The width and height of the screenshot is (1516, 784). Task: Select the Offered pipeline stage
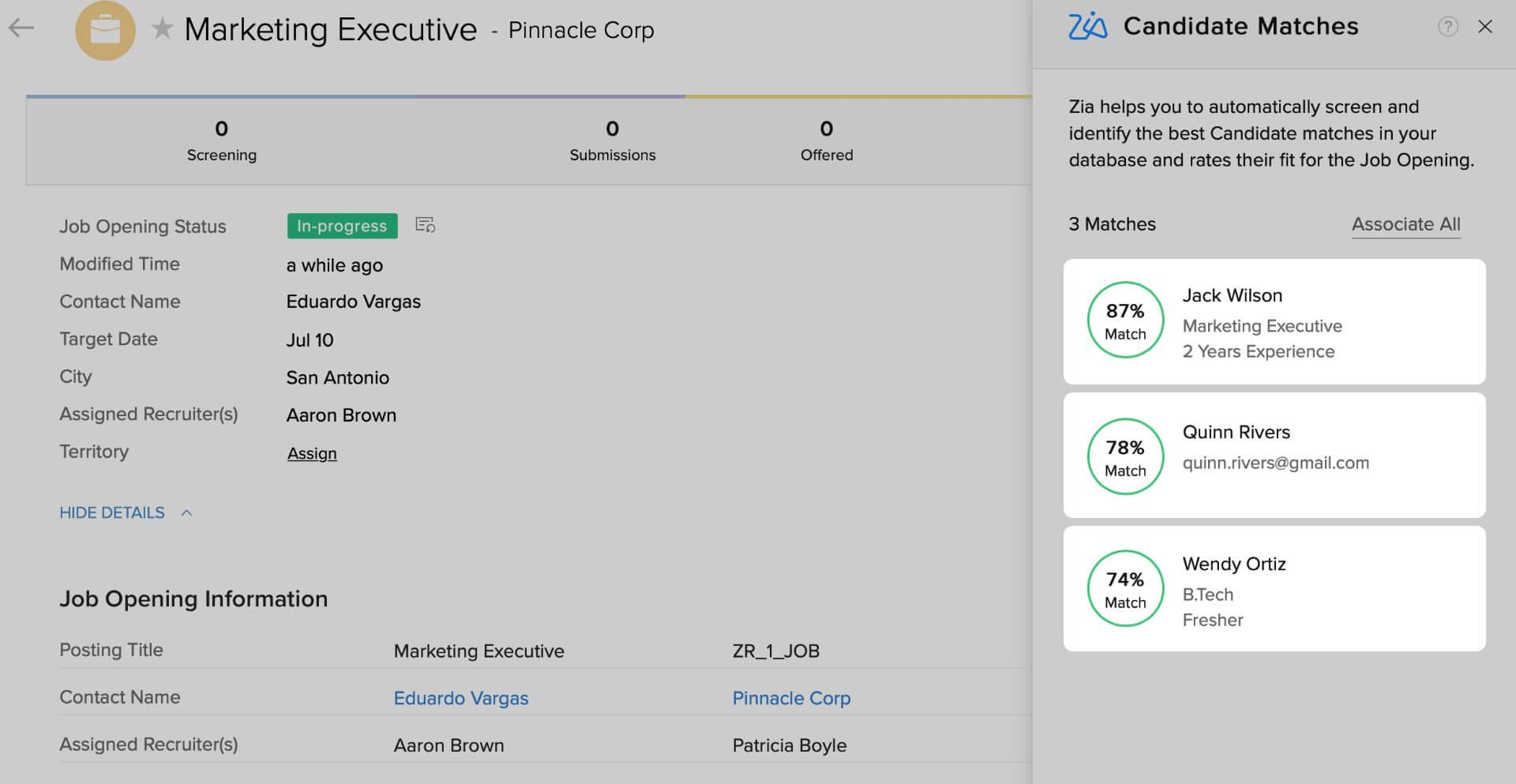pyautogui.click(x=826, y=141)
